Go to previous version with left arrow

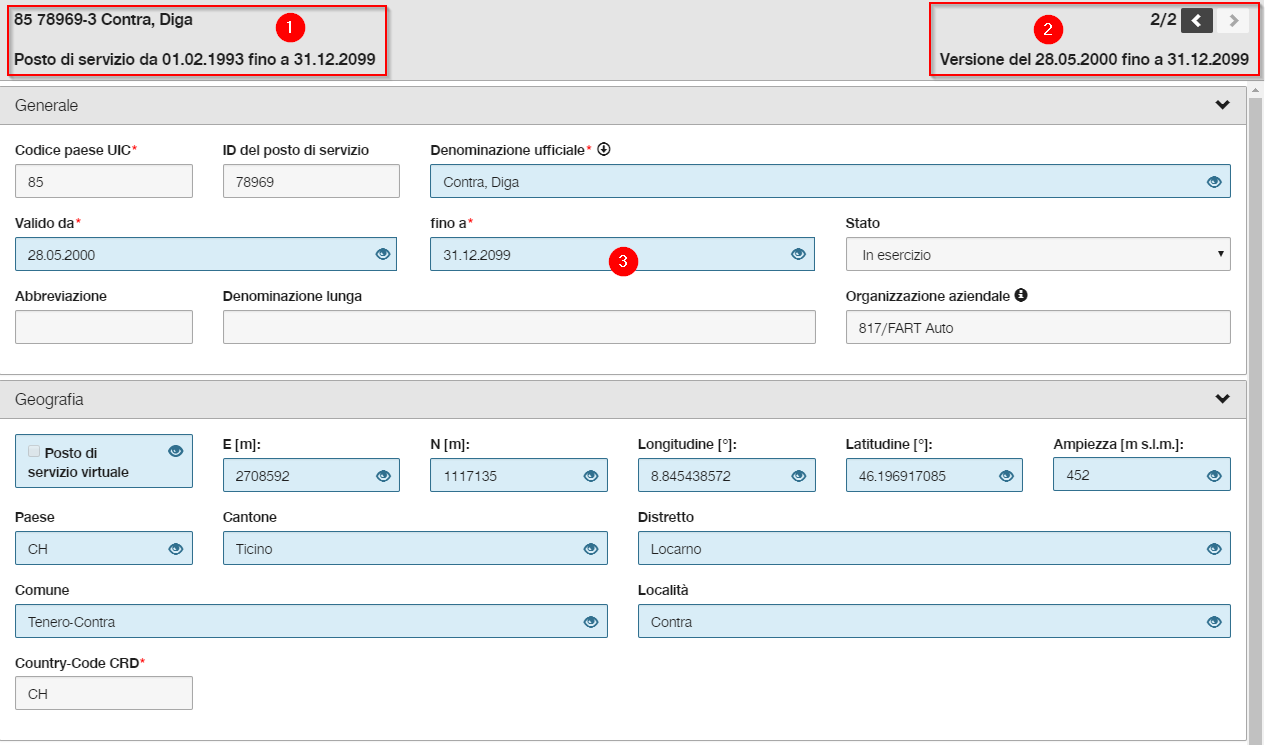[x=1197, y=20]
